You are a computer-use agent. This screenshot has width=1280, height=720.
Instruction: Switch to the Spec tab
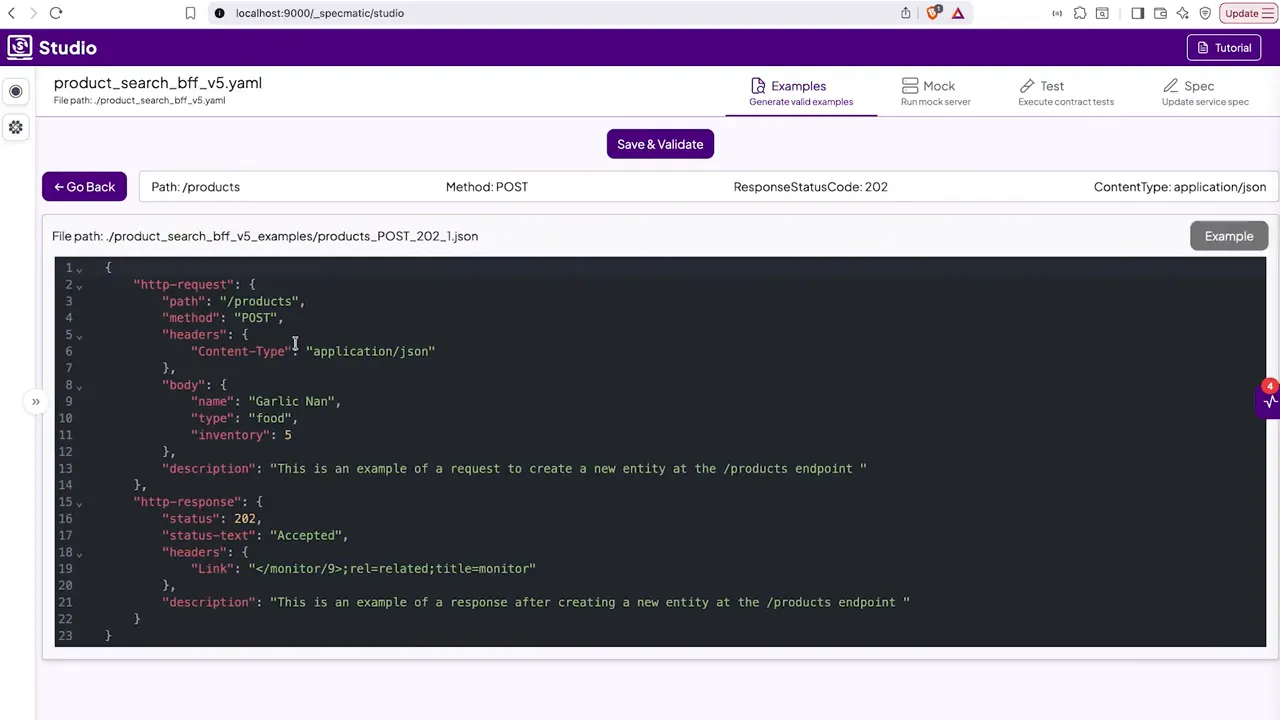1199,92
